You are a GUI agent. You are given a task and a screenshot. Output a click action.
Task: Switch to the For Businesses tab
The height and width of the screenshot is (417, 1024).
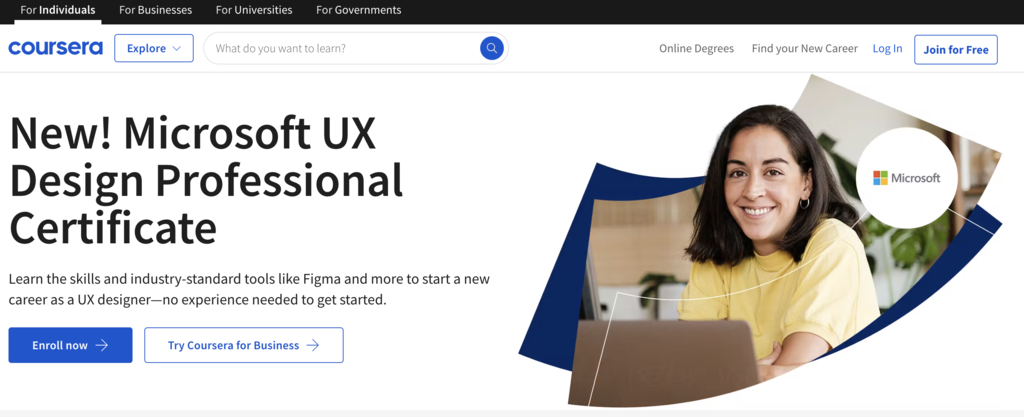tap(155, 10)
